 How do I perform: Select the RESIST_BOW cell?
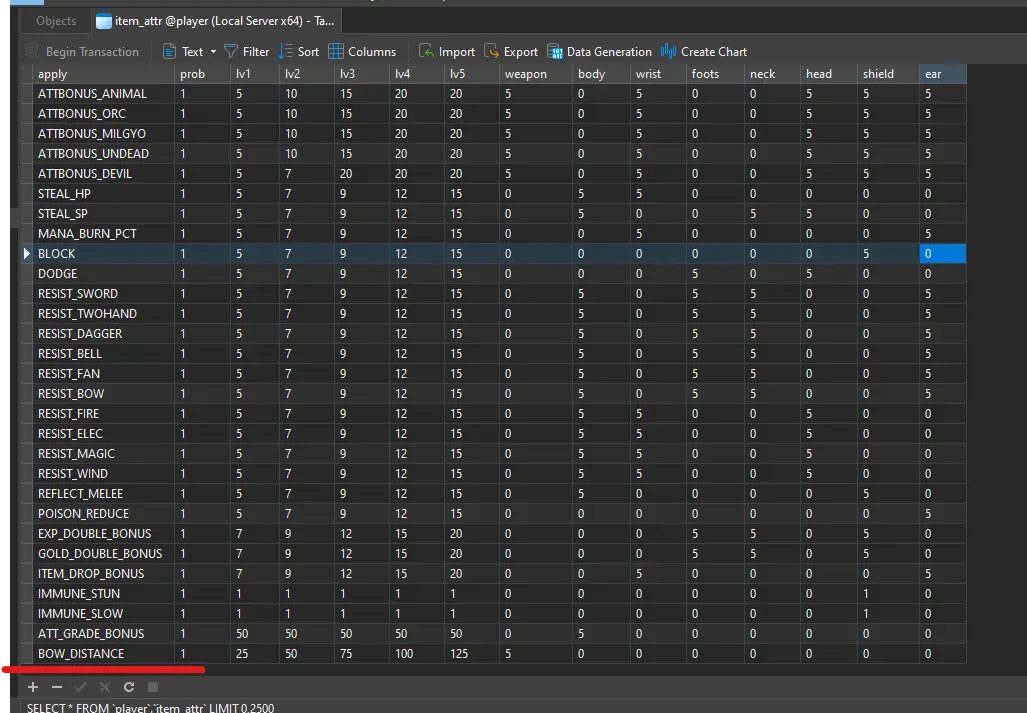(x=103, y=393)
